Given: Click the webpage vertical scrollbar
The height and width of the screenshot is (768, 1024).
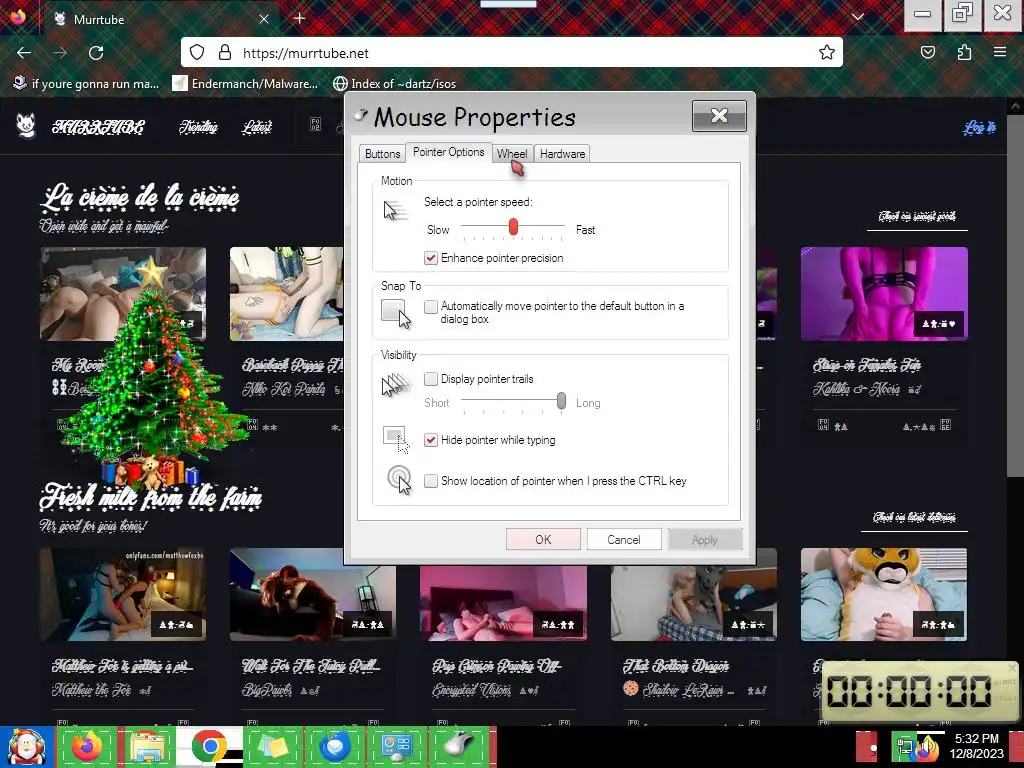Looking at the screenshot, I should pyautogui.click(x=1014, y=294).
